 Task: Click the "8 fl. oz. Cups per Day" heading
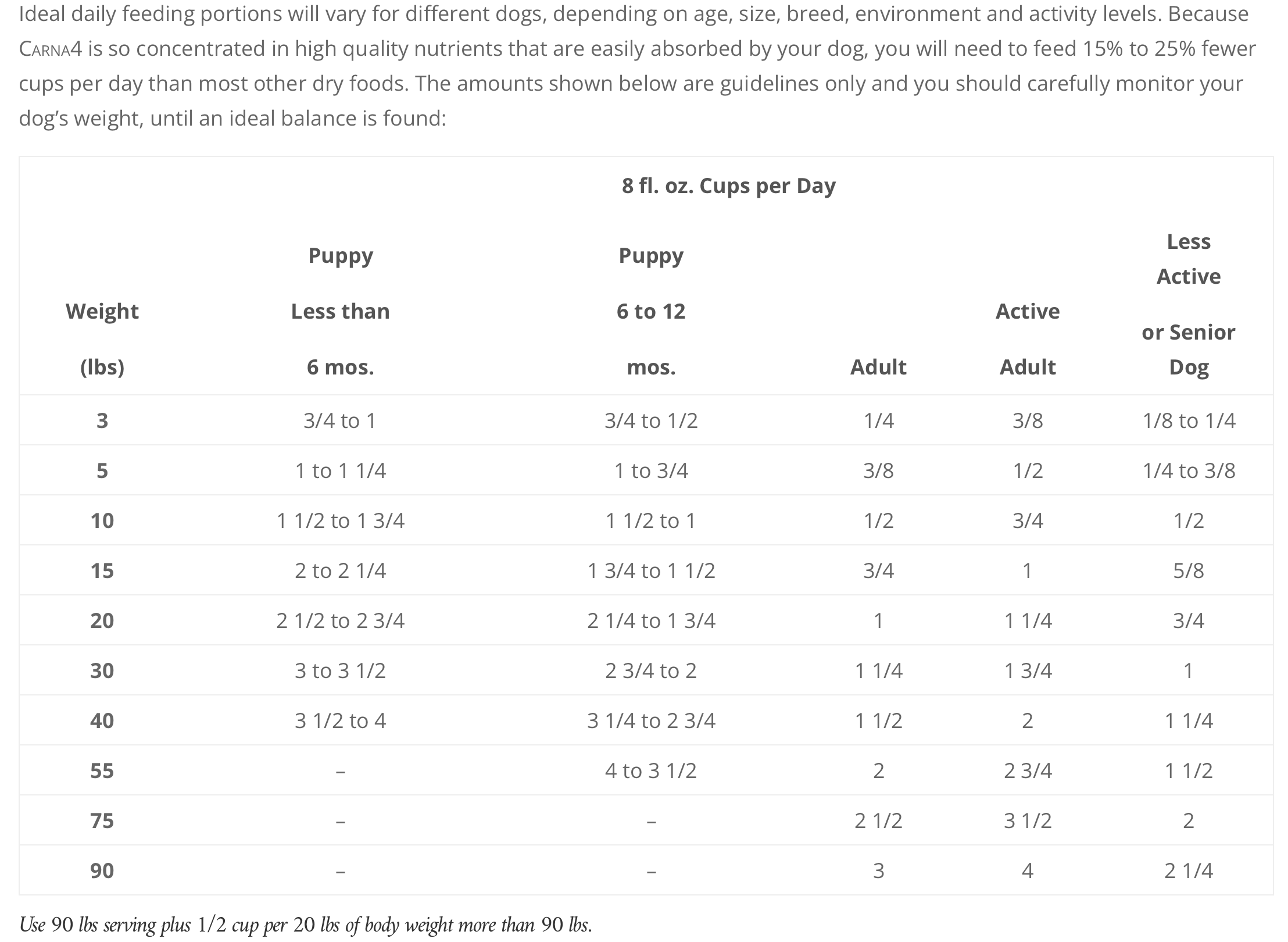(x=728, y=186)
